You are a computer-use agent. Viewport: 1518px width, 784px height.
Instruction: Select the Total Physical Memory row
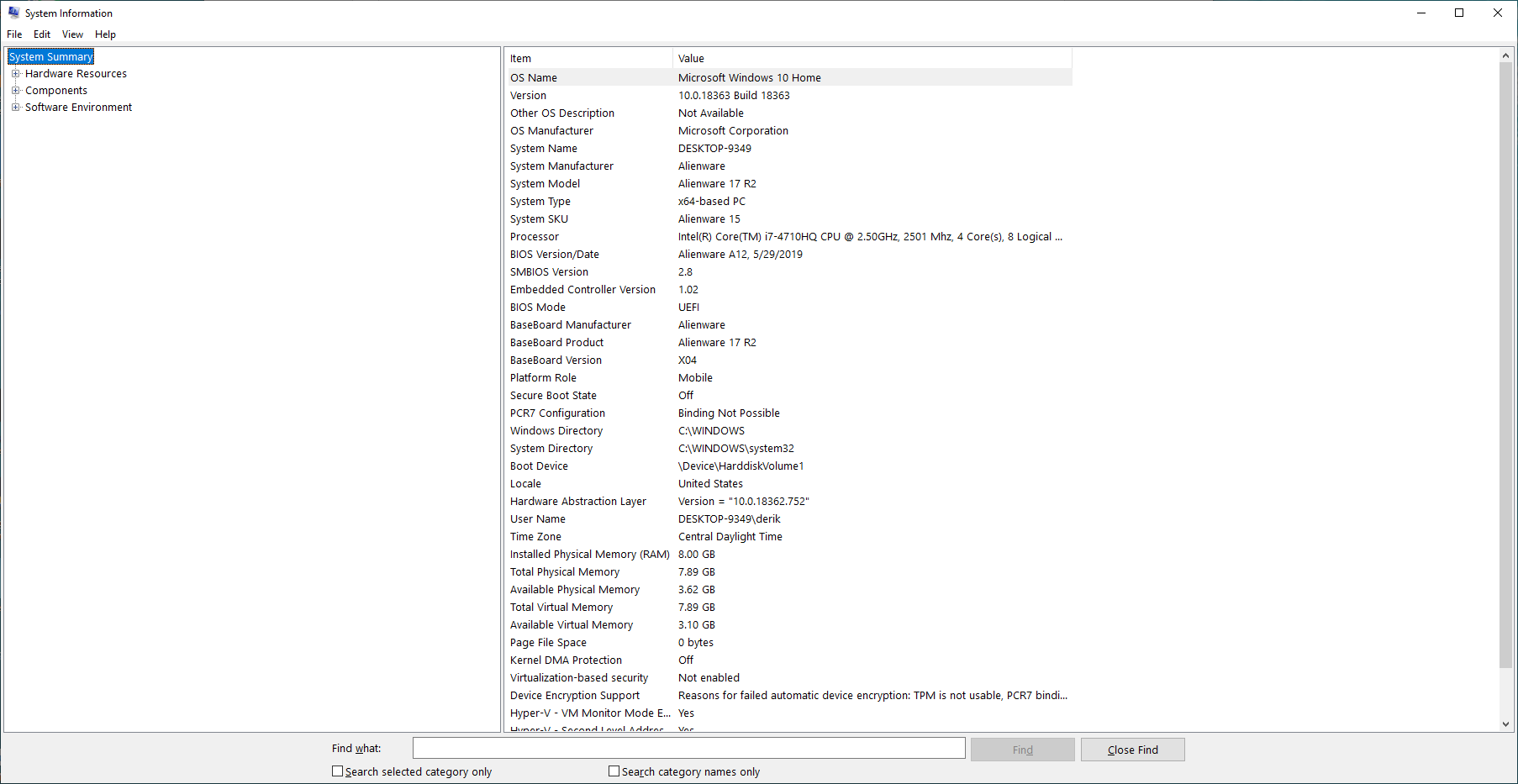(x=788, y=571)
